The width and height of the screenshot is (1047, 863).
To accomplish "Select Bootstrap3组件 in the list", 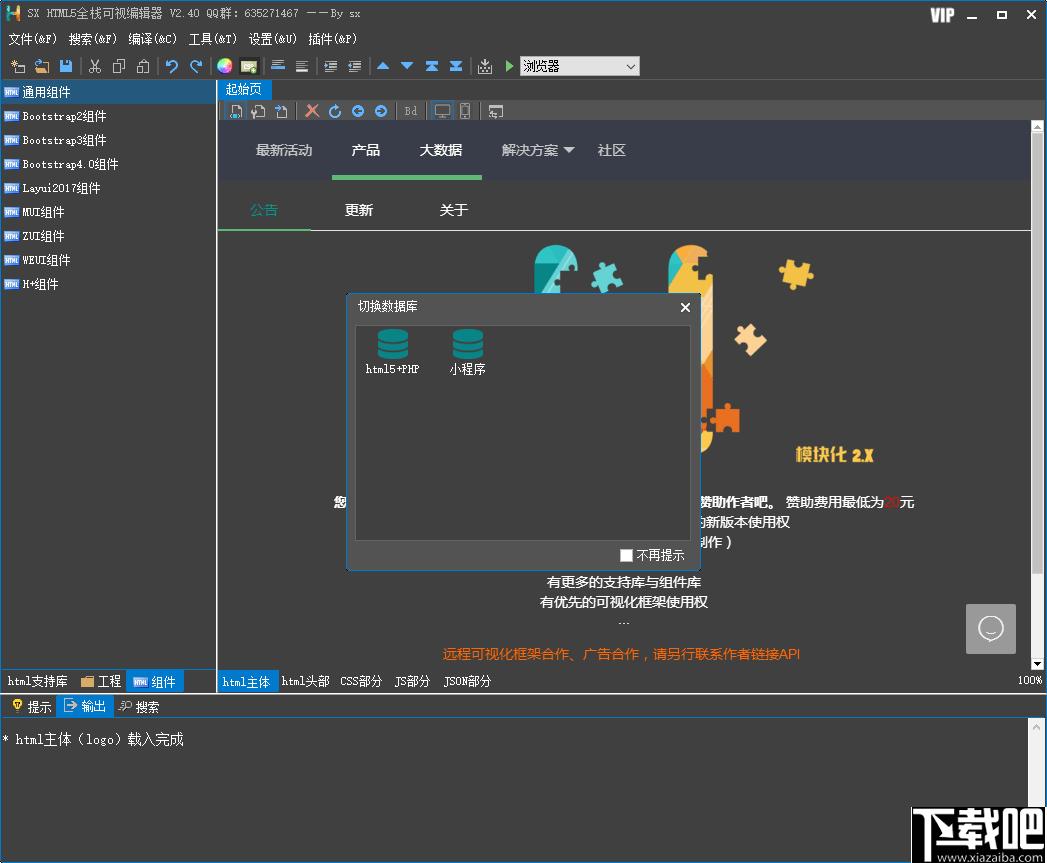I will pyautogui.click(x=108, y=140).
